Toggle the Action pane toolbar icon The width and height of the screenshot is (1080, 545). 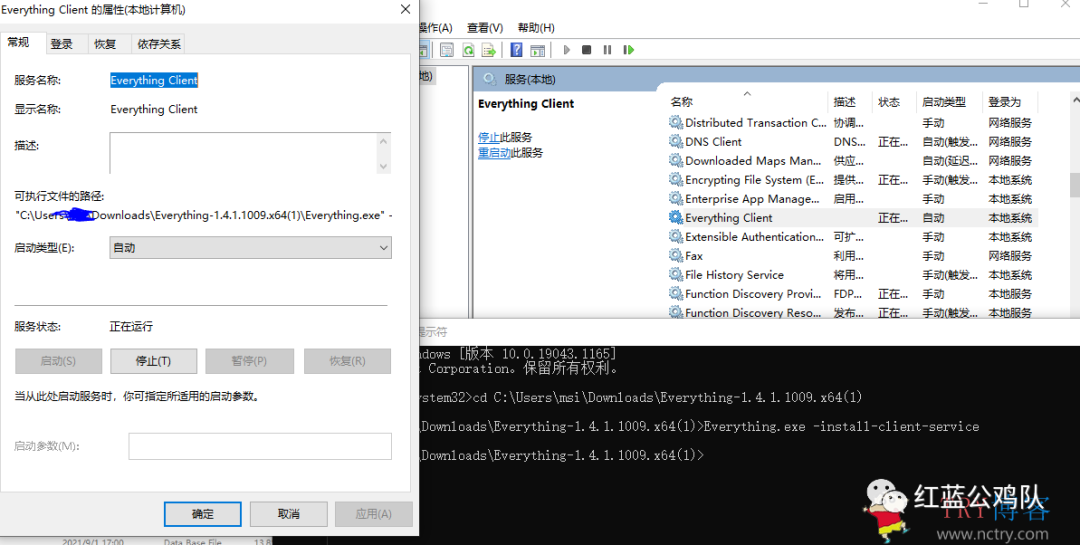pyautogui.click(x=538, y=50)
